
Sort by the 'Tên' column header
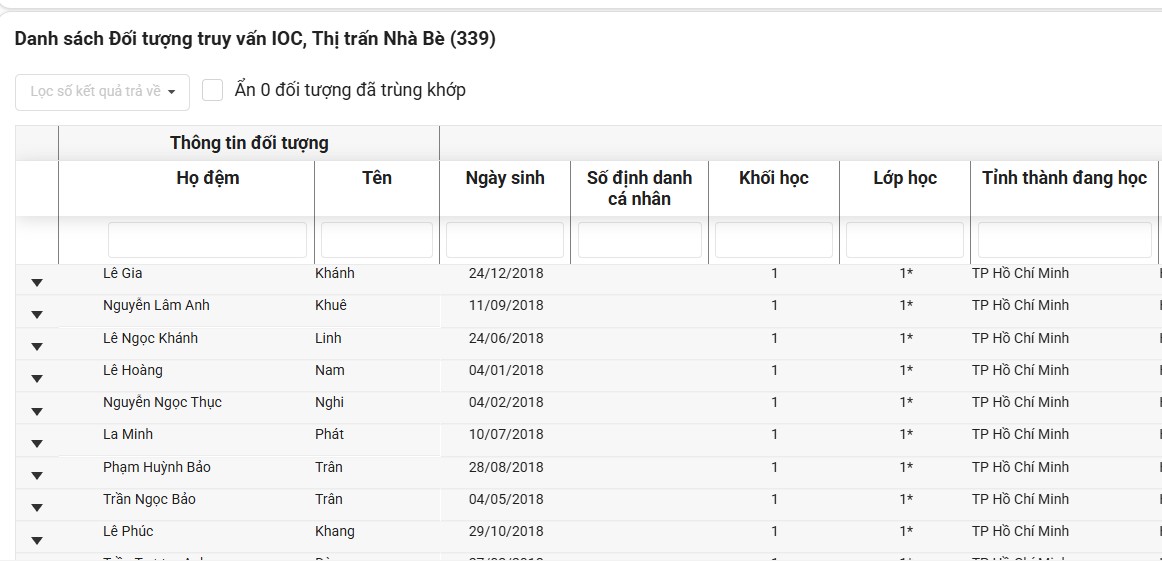pyautogui.click(x=377, y=178)
